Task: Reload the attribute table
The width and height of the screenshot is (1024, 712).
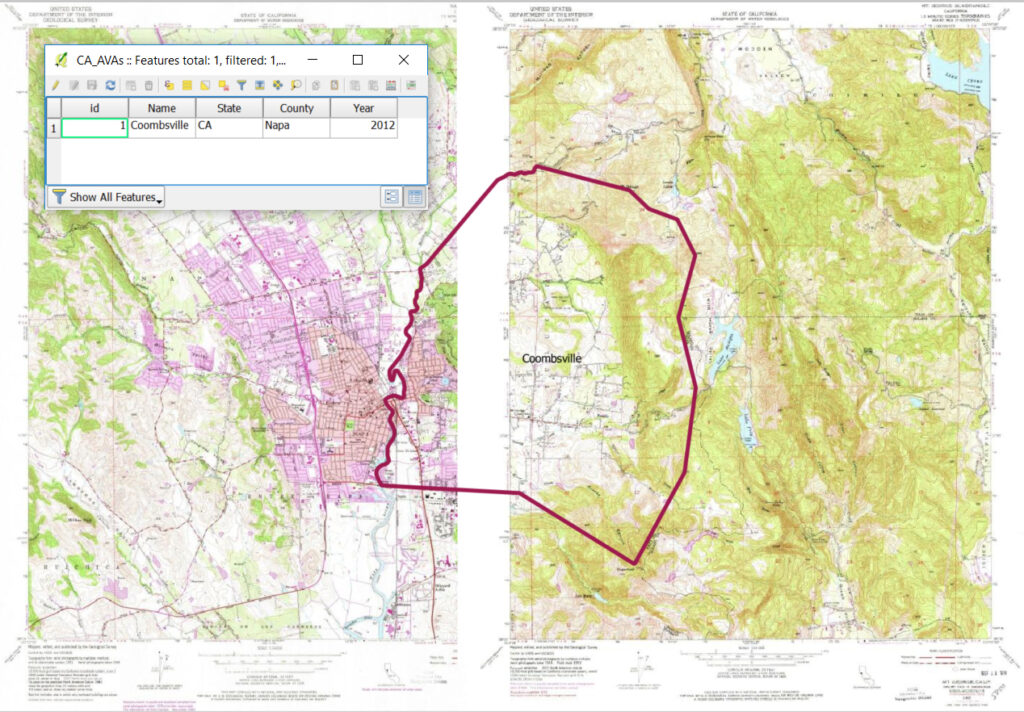Action: coord(111,85)
